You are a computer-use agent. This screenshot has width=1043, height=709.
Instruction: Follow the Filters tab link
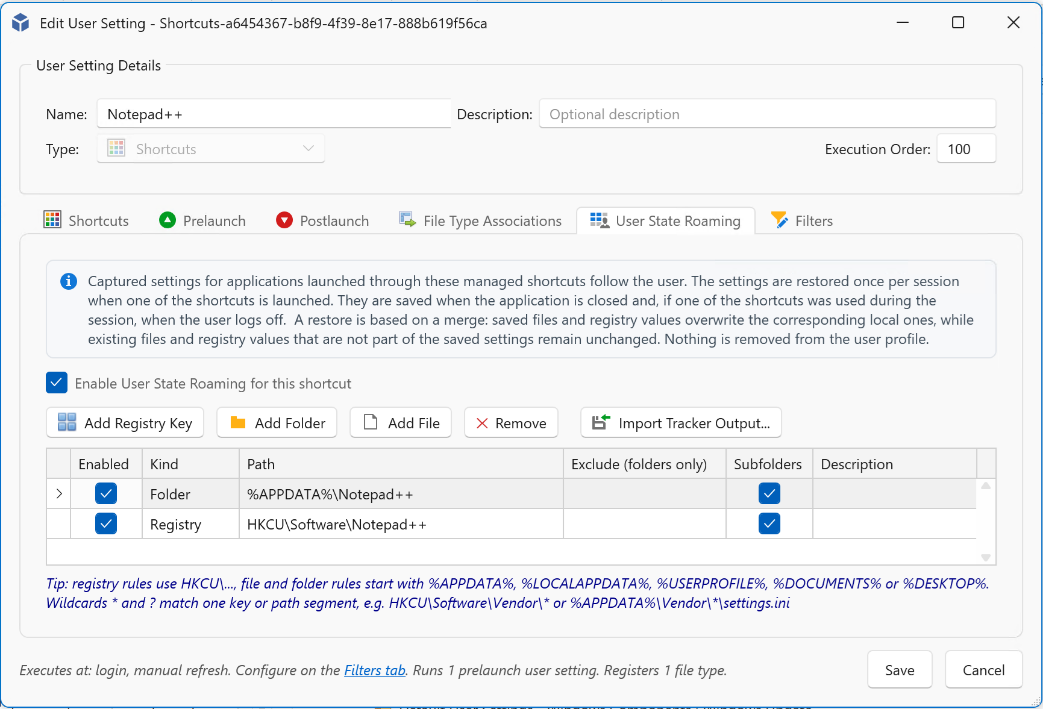click(374, 670)
